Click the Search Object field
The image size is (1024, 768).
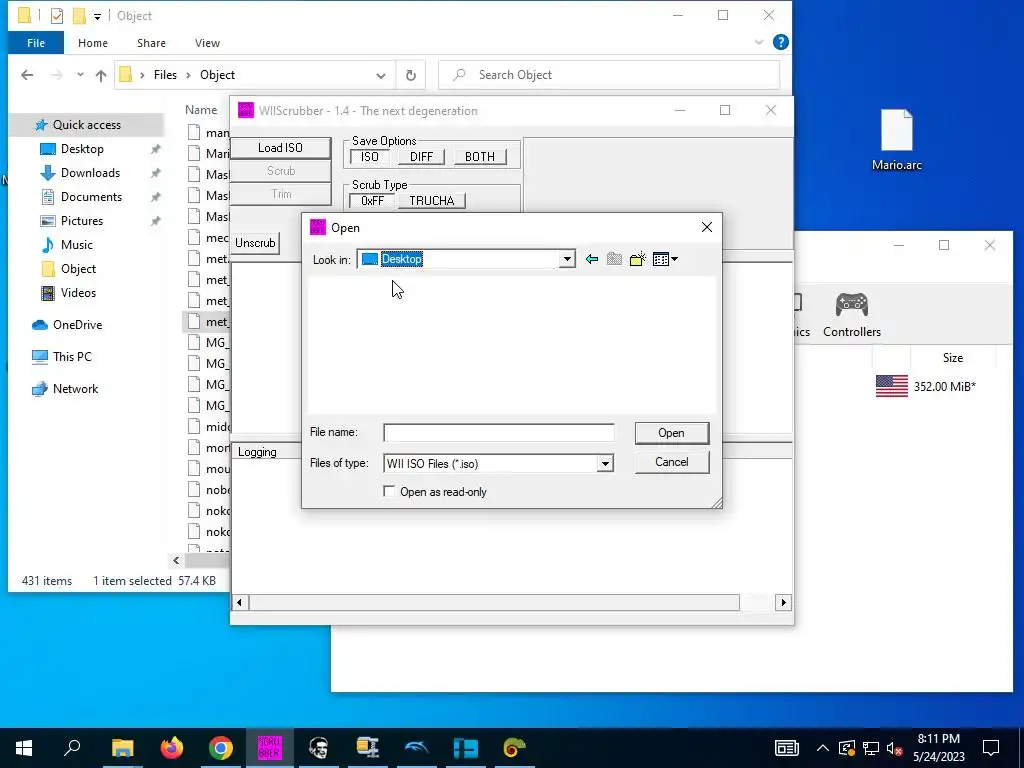pos(609,75)
